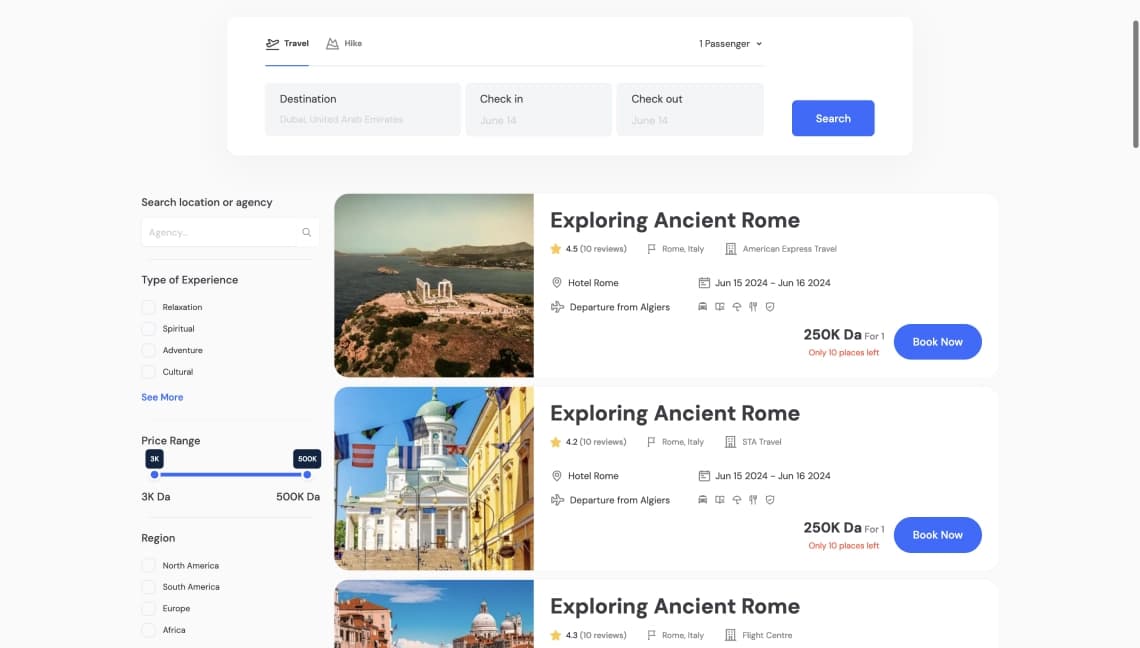This screenshot has width=1140, height=648.
Task: Click 'American Express Travel' agency name
Action: (x=790, y=249)
